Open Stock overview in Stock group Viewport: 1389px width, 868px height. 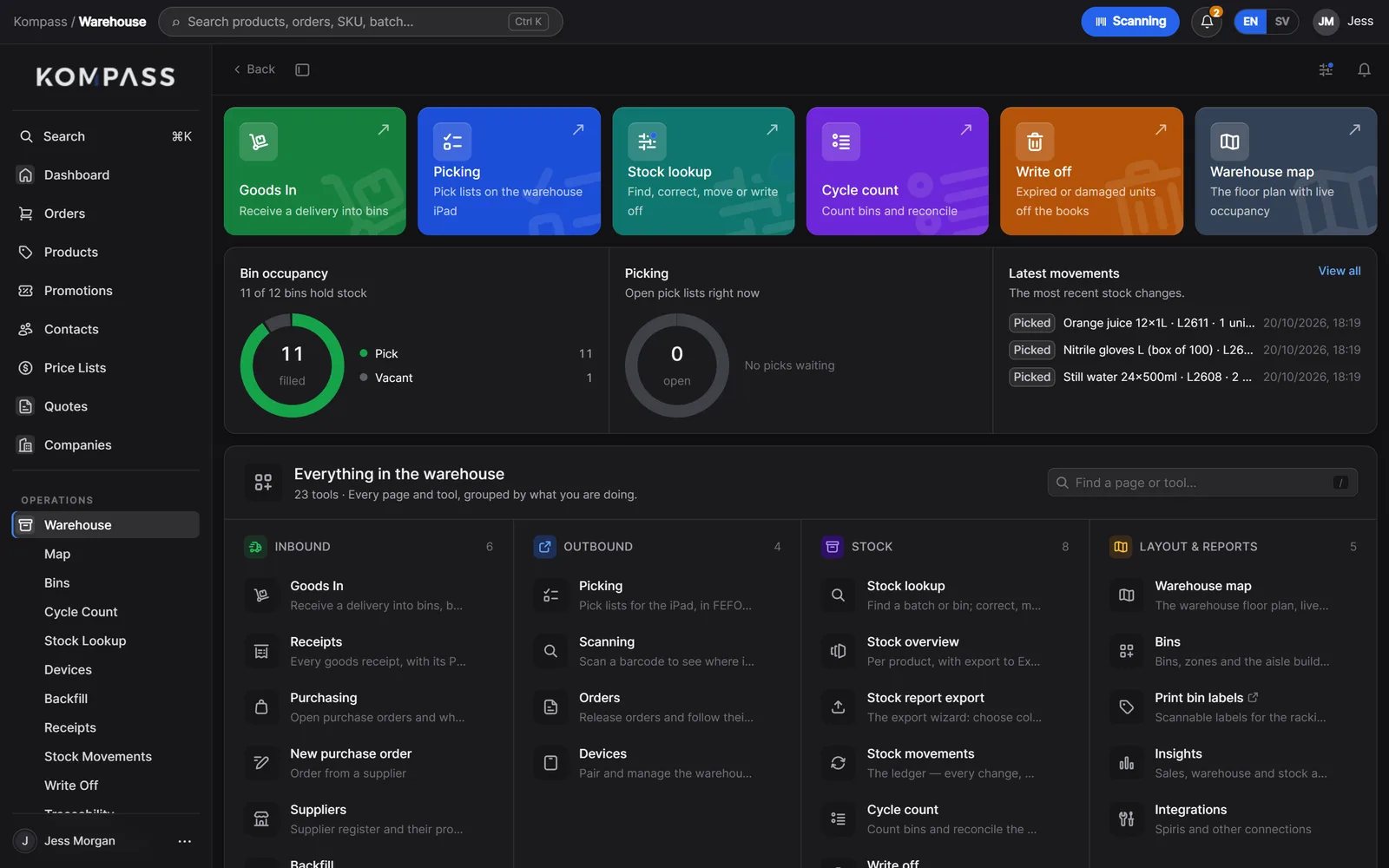pos(945,651)
